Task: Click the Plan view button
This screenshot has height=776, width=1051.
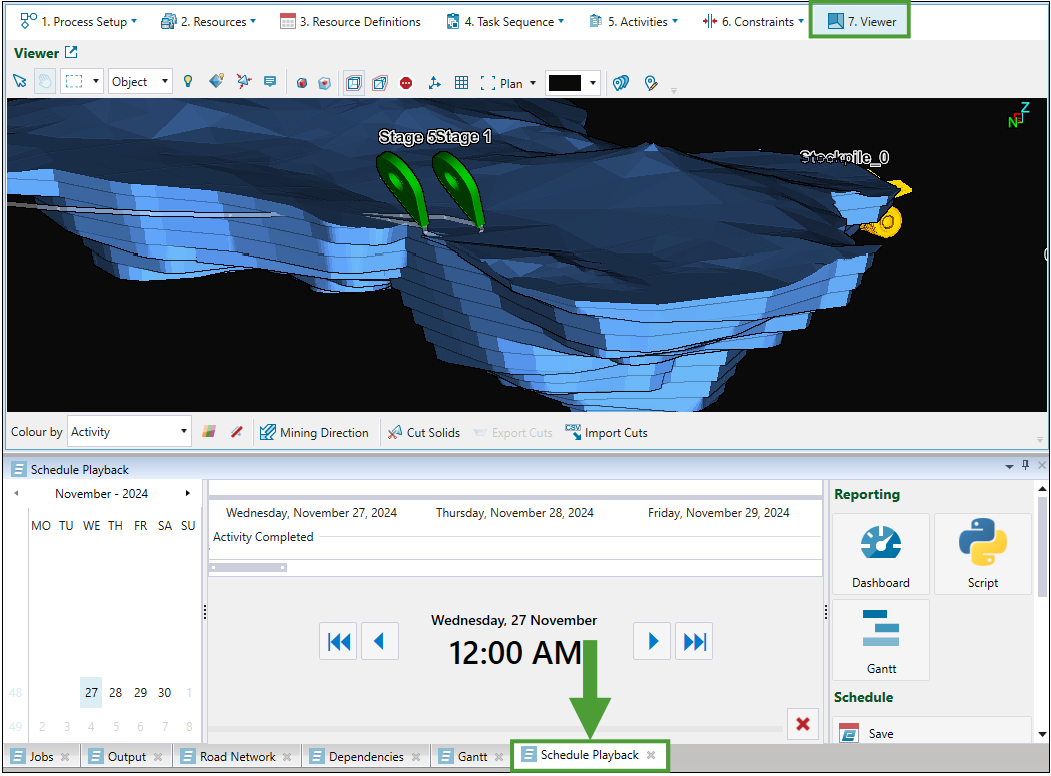Action: point(501,84)
